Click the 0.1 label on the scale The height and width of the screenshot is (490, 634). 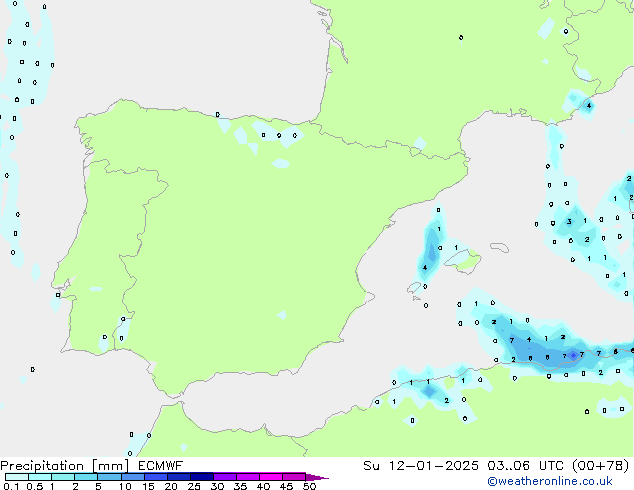[x=10, y=487]
